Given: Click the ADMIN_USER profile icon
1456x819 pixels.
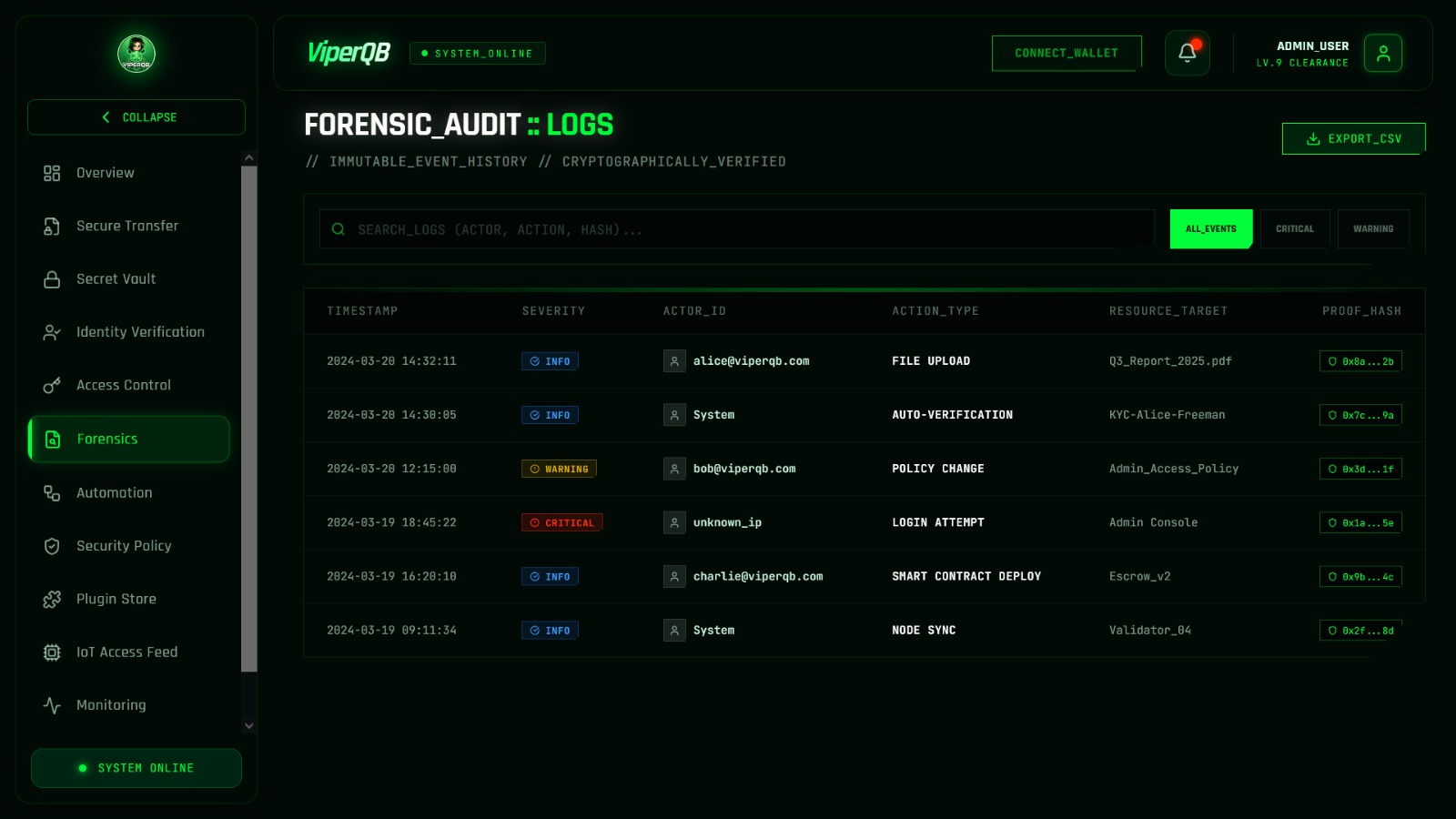Looking at the screenshot, I should click(x=1383, y=53).
